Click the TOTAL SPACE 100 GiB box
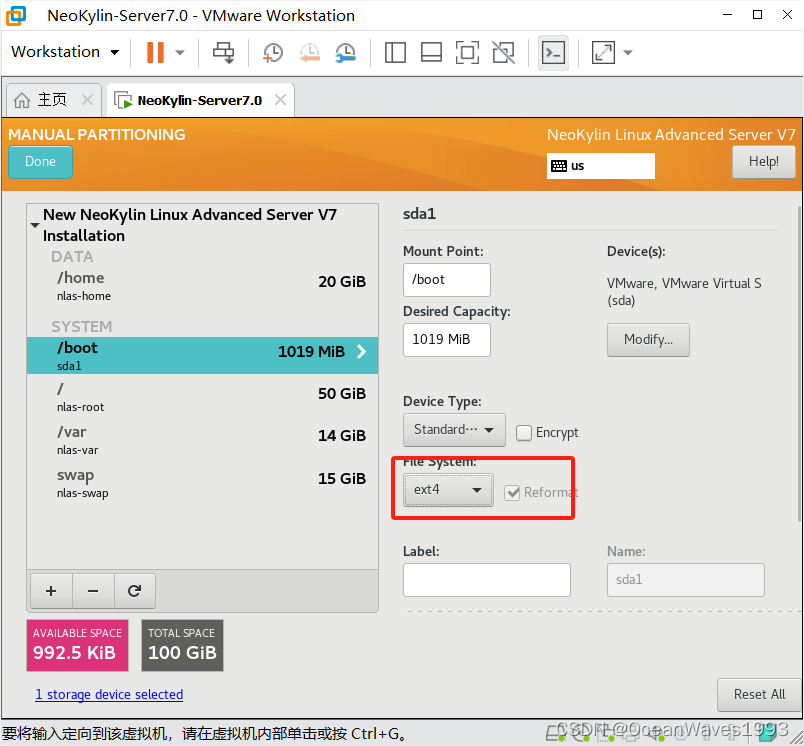Screen dimensions: 804x746 tap(182, 646)
